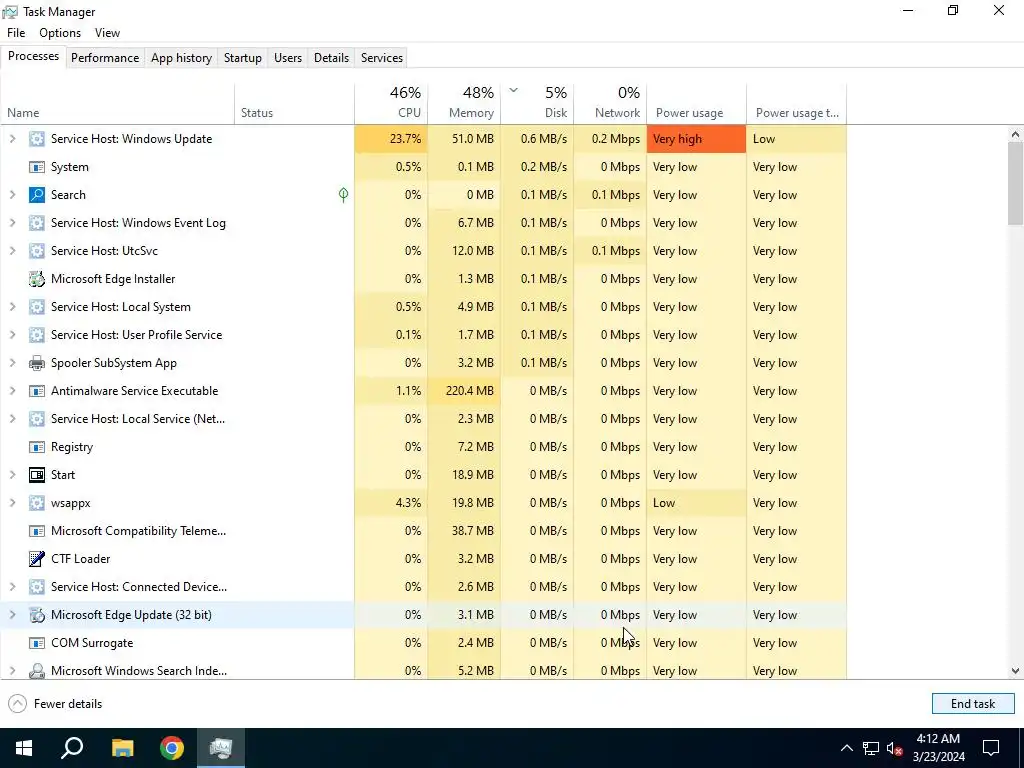
Task: Click the Microsoft Edge Installer icon
Action: [37, 279]
